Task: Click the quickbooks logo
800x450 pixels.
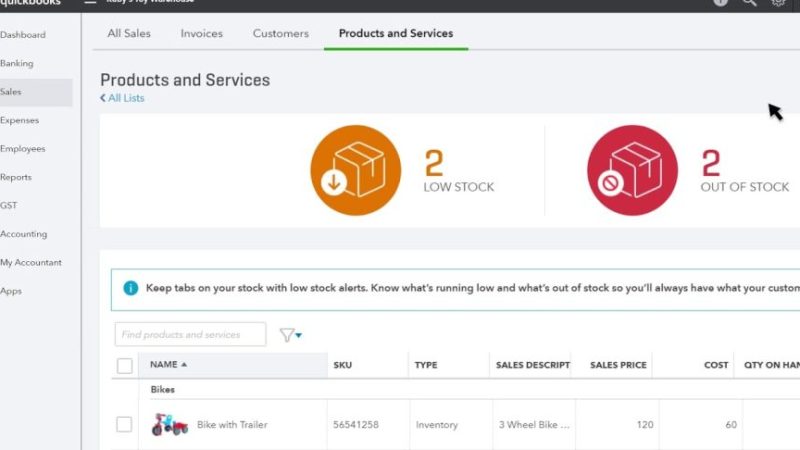Action: tap(31, 3)
